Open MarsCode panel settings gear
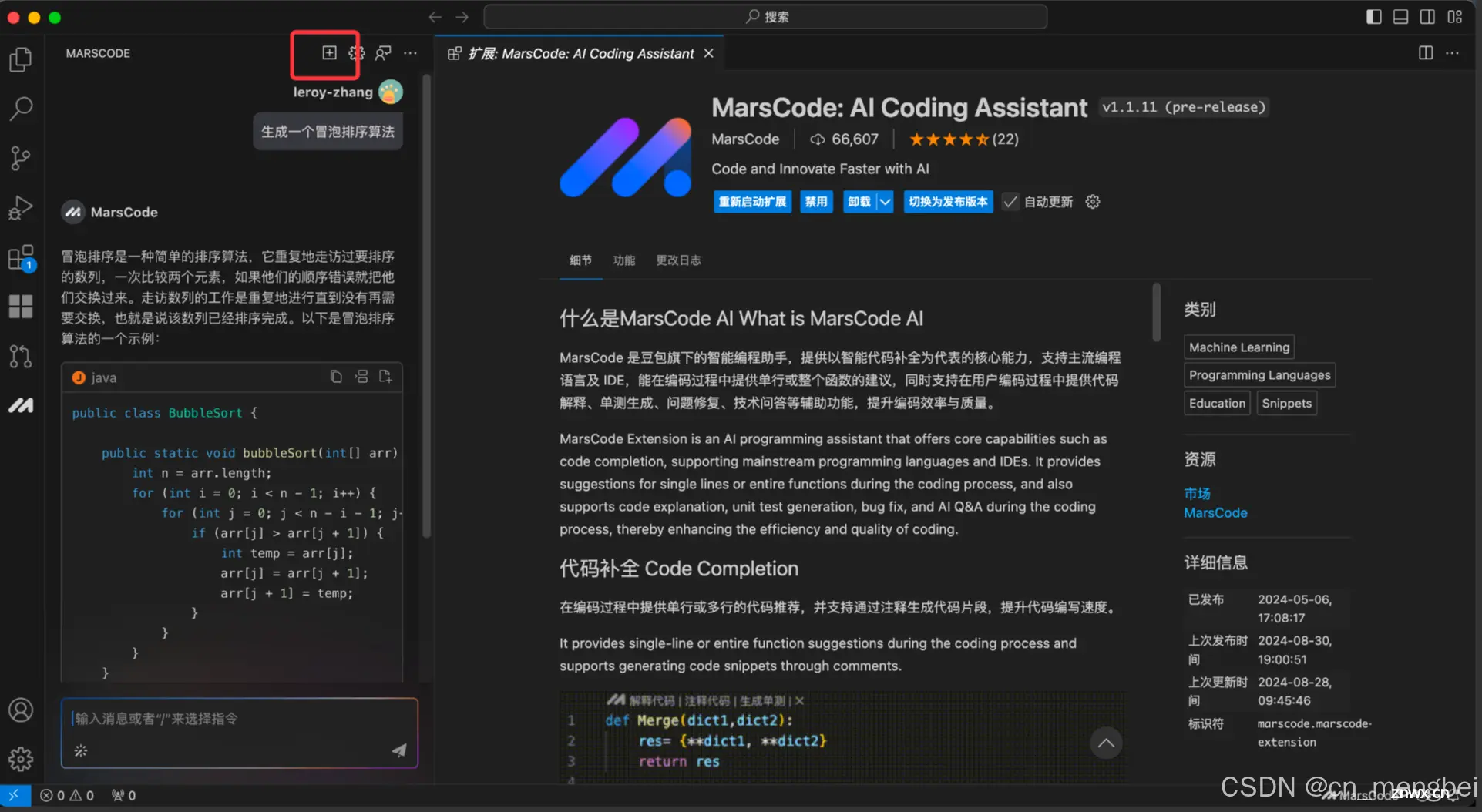The width and height of the screenshot is (1482, 812). tap(356, 52)
